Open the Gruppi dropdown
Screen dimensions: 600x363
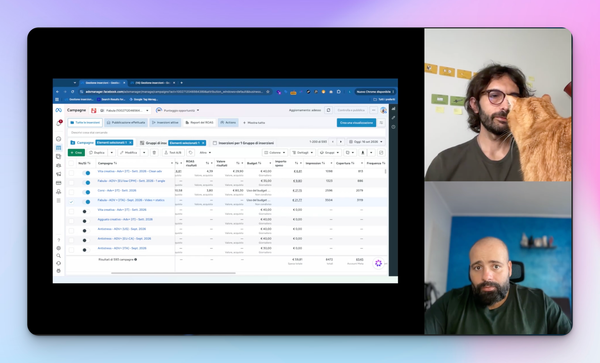pos(329,153)
